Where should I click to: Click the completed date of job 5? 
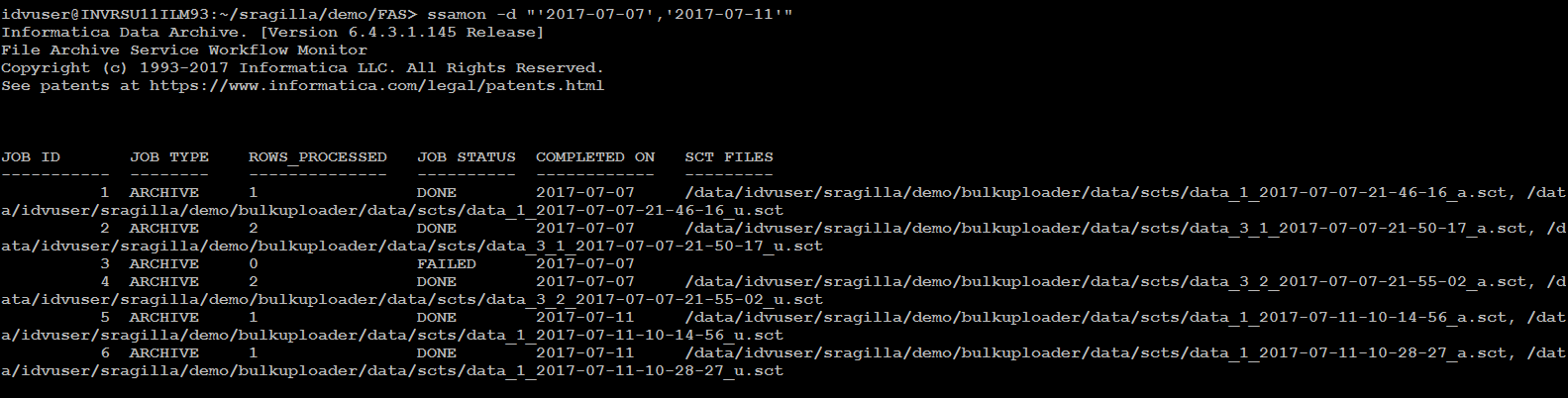coord(584,318)
